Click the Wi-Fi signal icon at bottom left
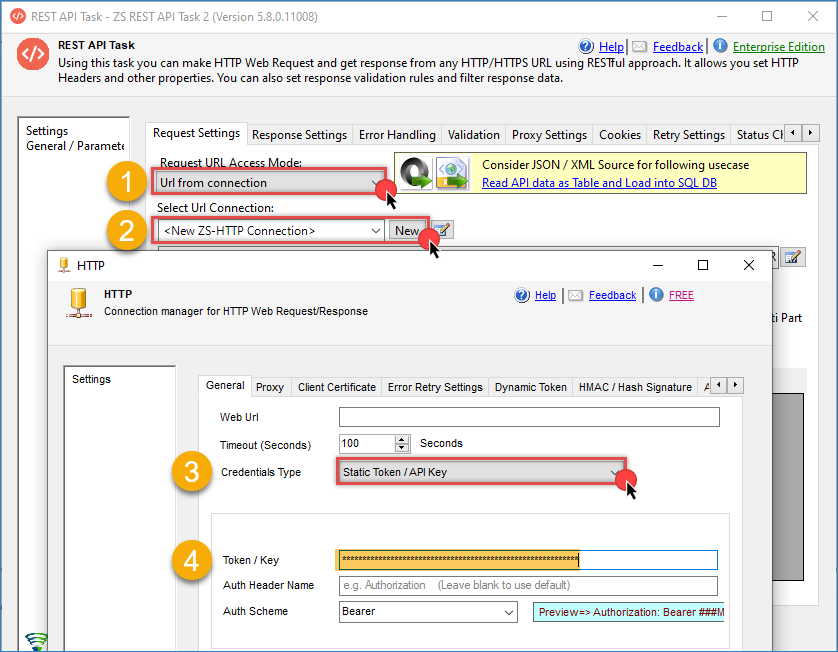Screen dimensions: 838x652 [37, 641]
